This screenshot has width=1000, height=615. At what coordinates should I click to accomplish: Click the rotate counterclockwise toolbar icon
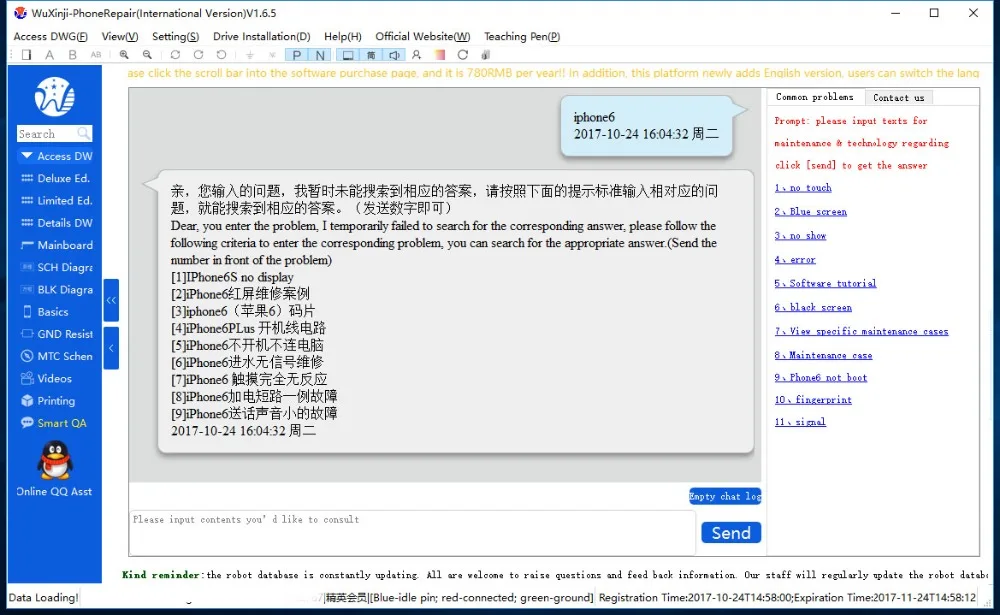tap(221, 55)
